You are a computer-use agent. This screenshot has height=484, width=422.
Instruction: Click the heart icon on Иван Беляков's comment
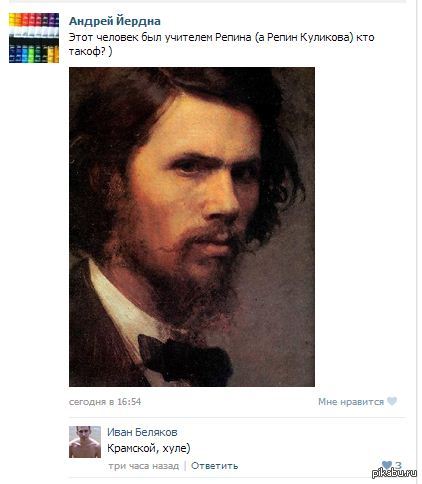[387, 465]
